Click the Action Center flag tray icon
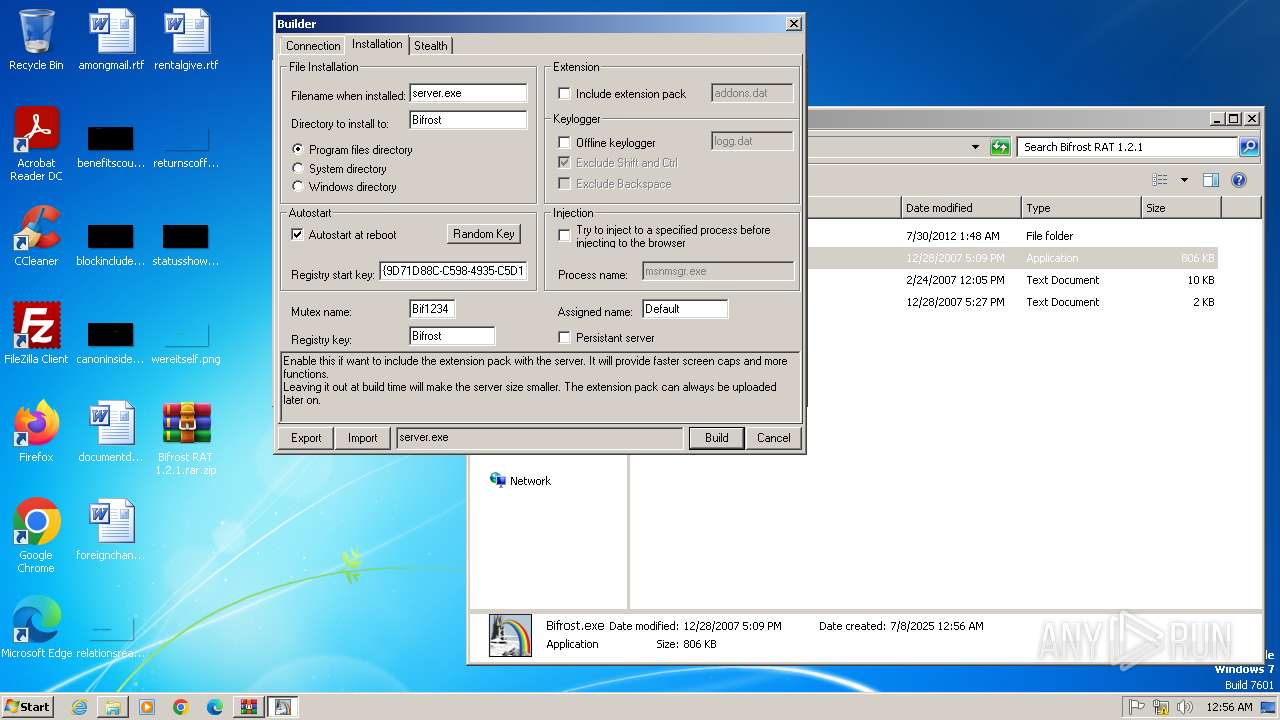1280x720 pixels. (x=1137, y=707)
